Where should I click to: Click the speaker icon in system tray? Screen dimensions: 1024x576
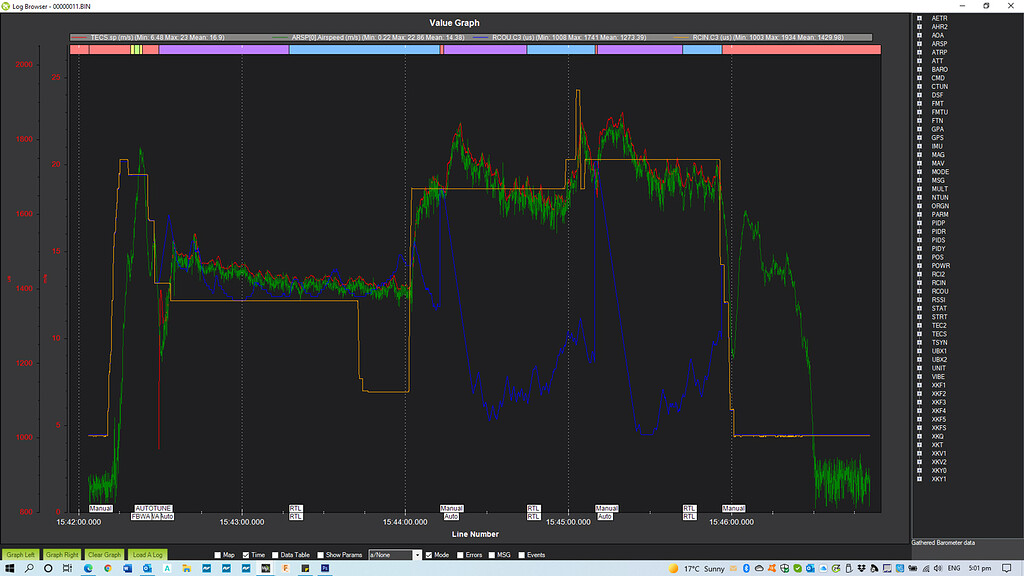(938, 568)
